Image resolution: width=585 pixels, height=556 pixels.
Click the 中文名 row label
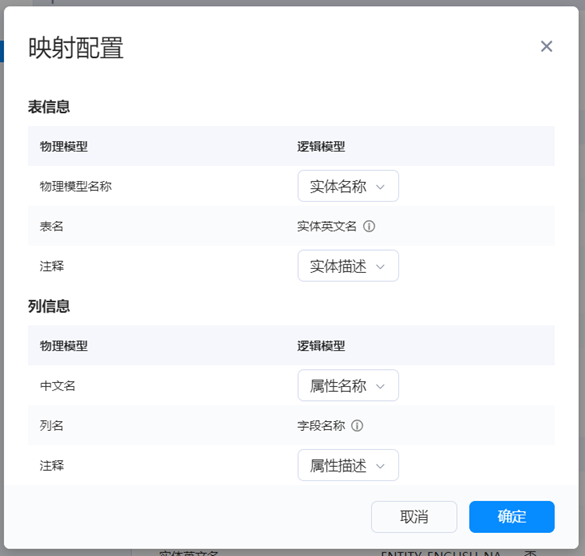[x=57, y=385]
